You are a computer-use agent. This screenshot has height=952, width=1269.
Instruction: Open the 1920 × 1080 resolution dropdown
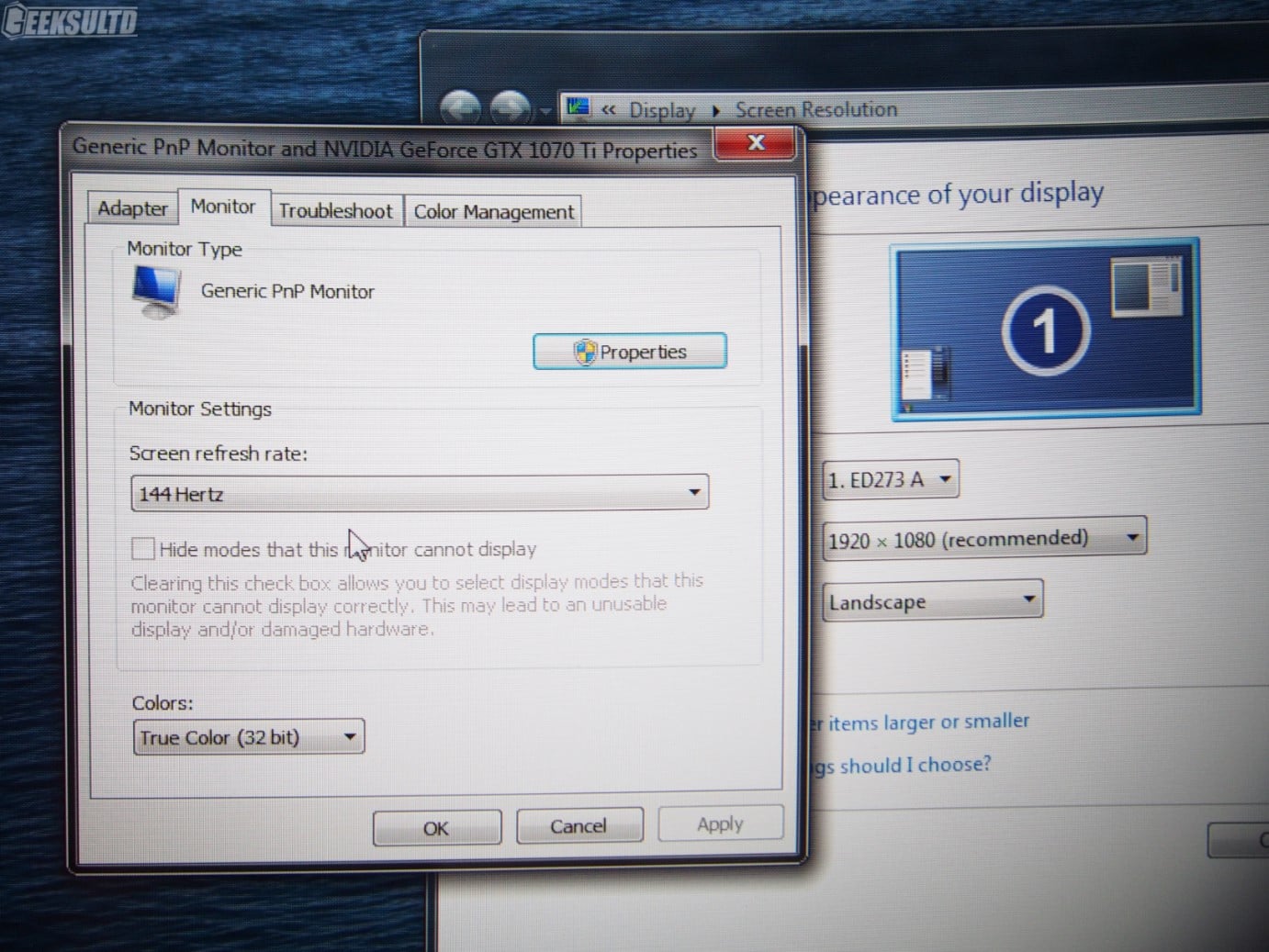pyautogui.click(x=984, y=539)
